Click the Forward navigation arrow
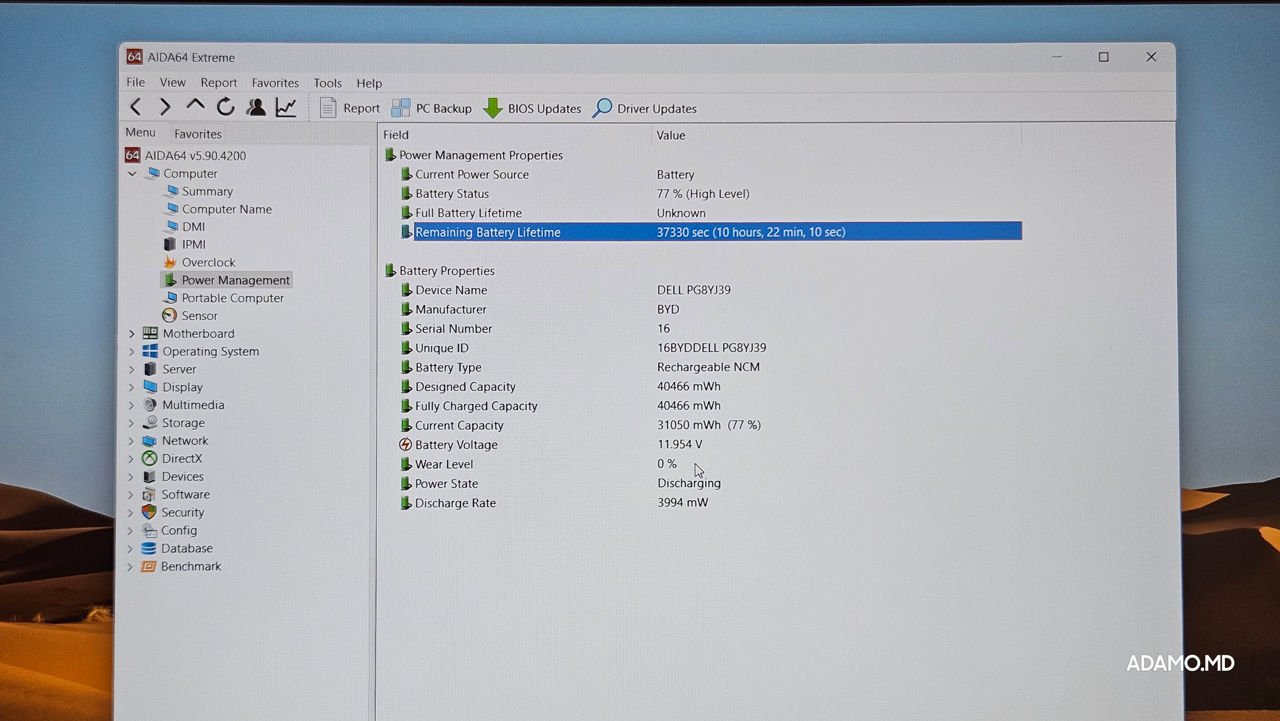This screenshot has height=721, width=1280. [x=165, y=107]
